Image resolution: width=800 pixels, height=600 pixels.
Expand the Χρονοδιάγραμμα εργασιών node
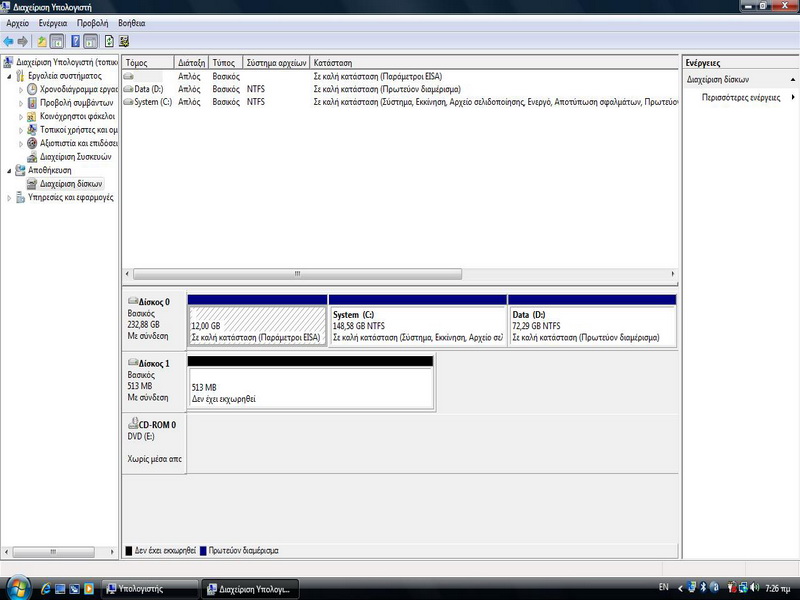pyautogui.click(x=21, y=90)
